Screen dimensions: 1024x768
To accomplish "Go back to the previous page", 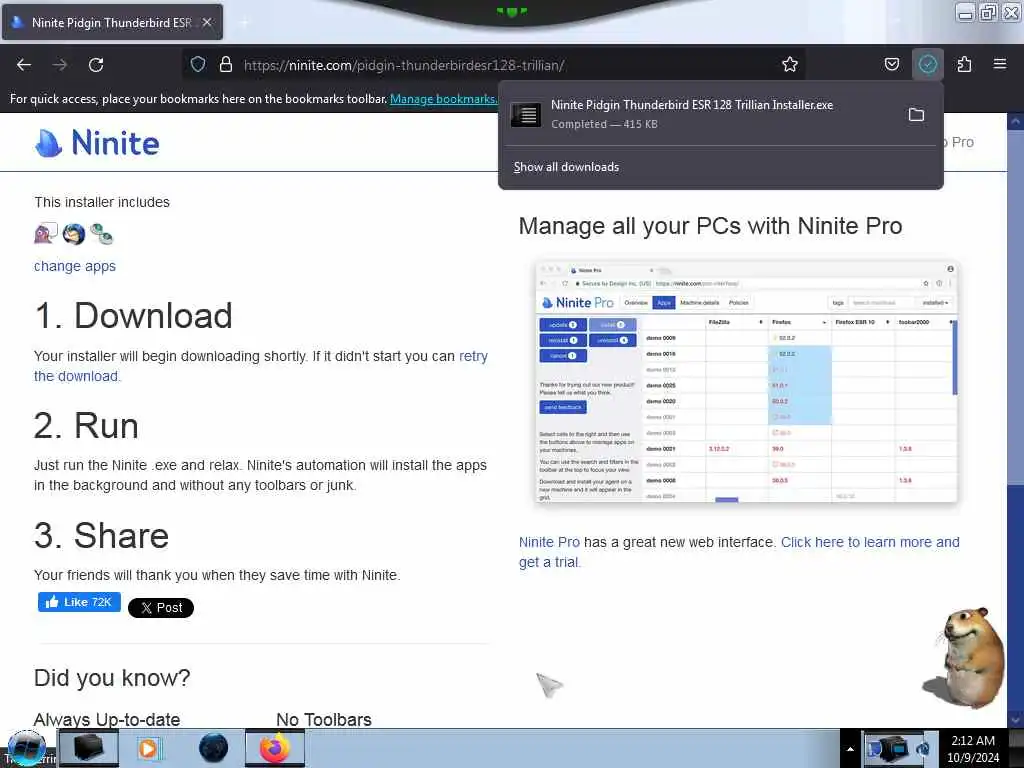I will [24, 65].
